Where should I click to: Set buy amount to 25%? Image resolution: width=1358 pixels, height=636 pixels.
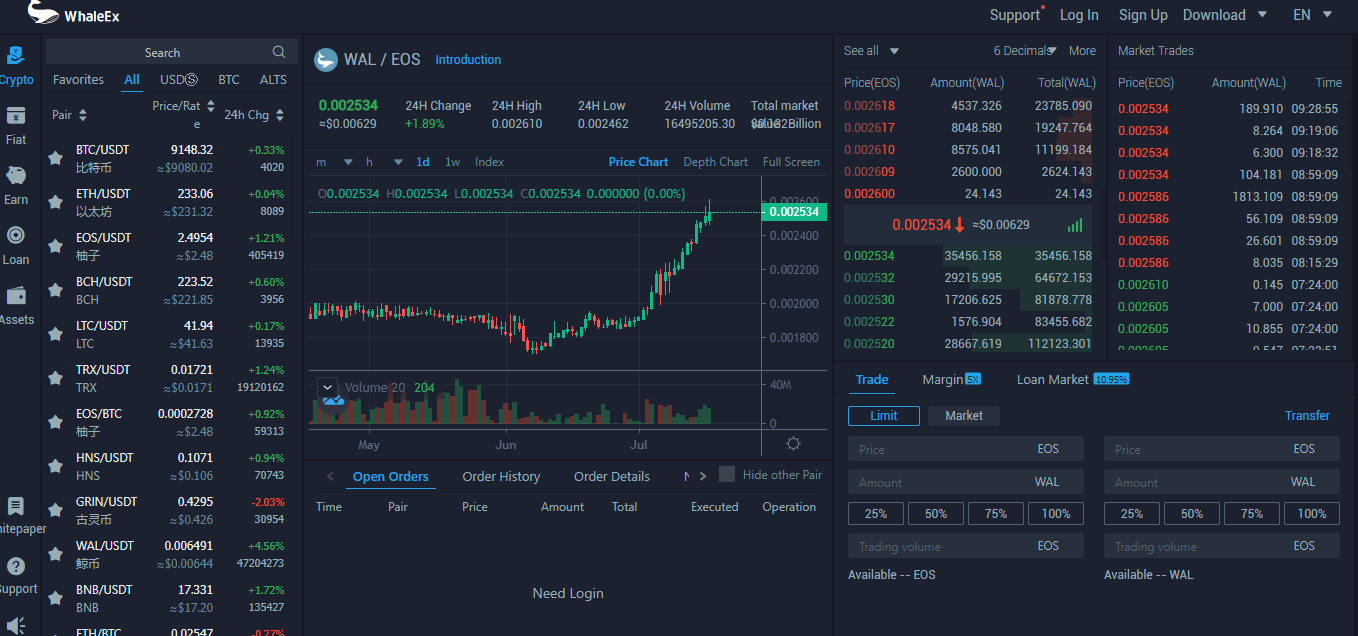876,514
